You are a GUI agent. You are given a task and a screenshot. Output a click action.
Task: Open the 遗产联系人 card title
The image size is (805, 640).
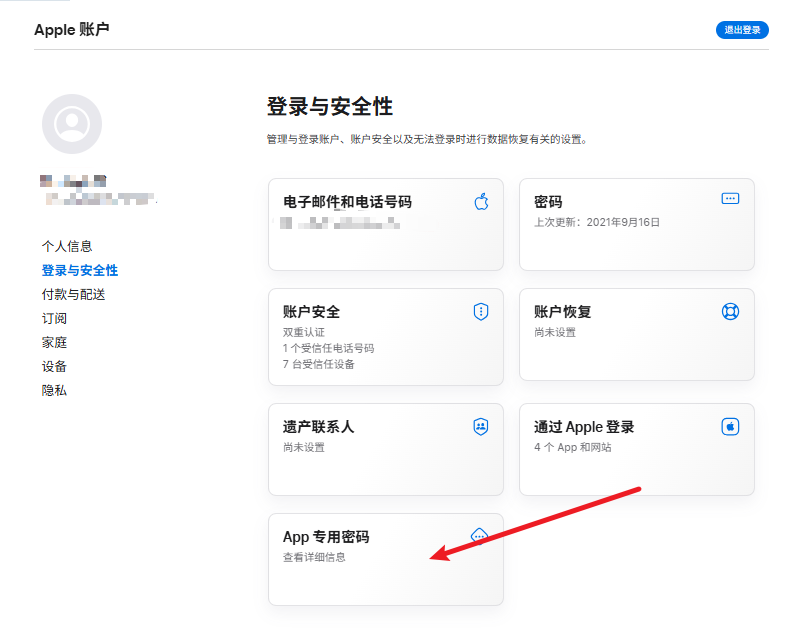pos(318,427)
